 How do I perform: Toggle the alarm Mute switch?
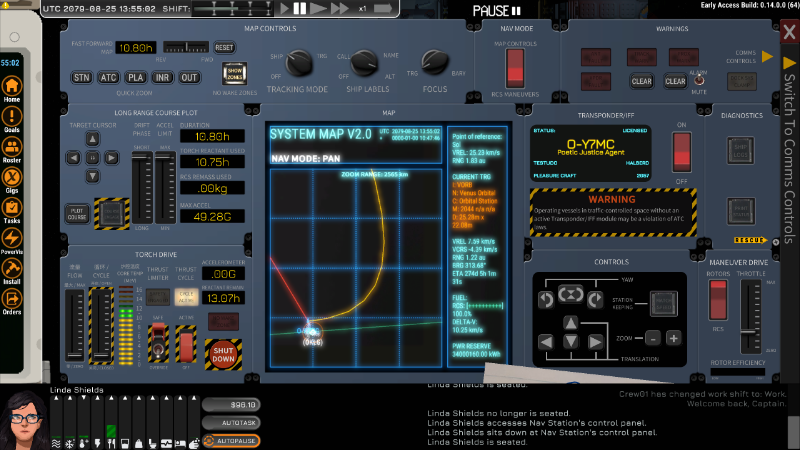point(699,81)
